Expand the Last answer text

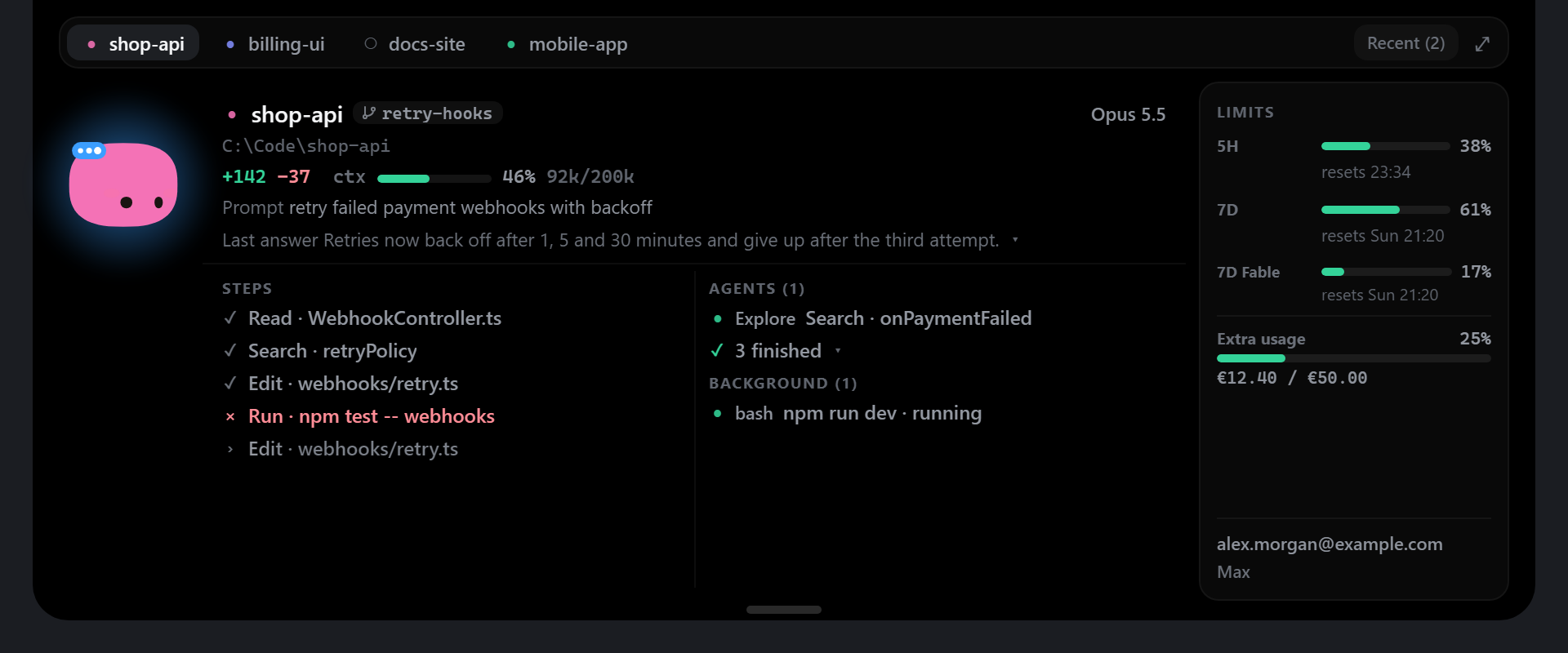pos(1015,240)
